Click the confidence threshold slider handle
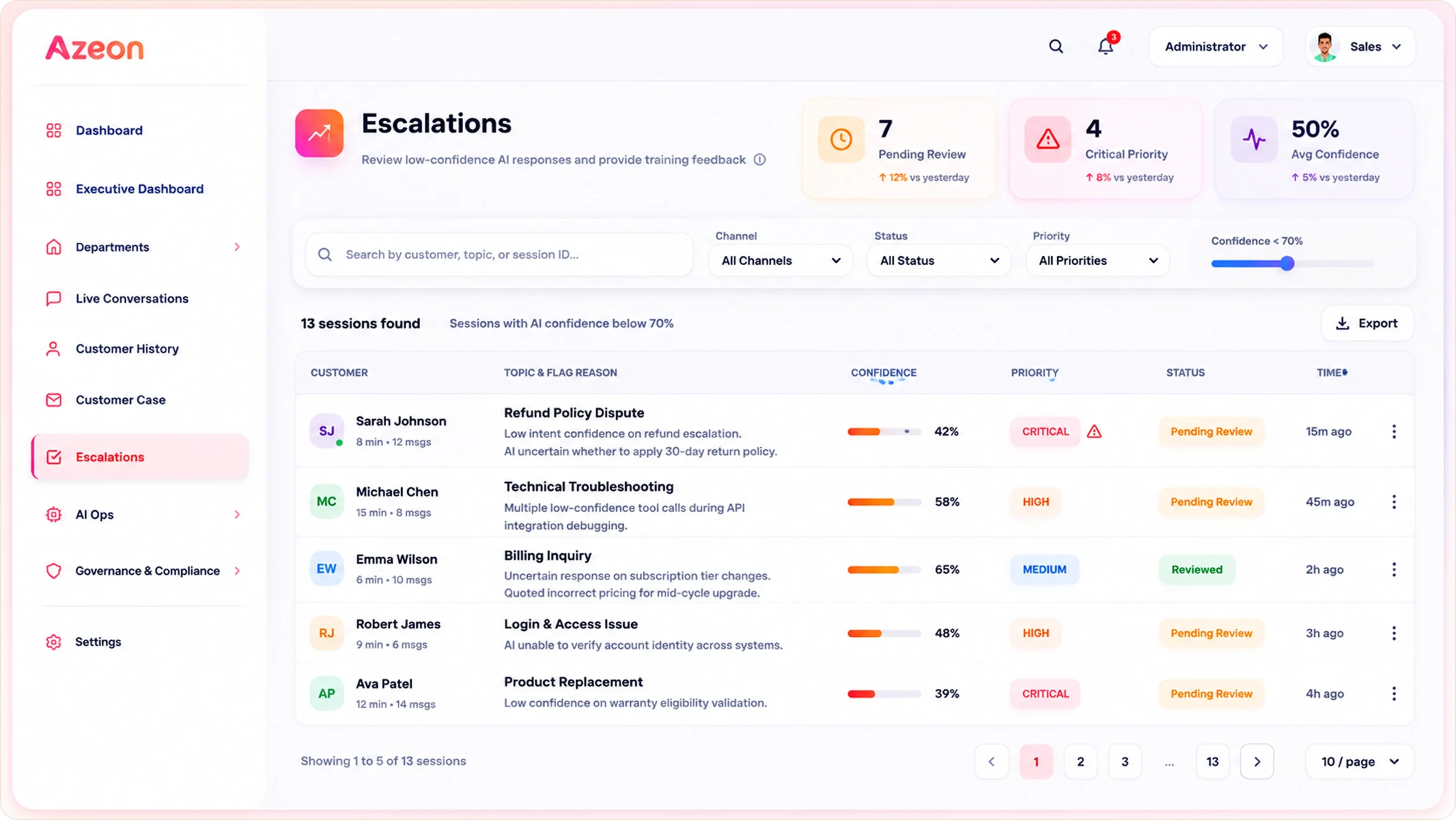Screen dimensions: 1456x820 pyautogui.click(x=1287, y=263)
